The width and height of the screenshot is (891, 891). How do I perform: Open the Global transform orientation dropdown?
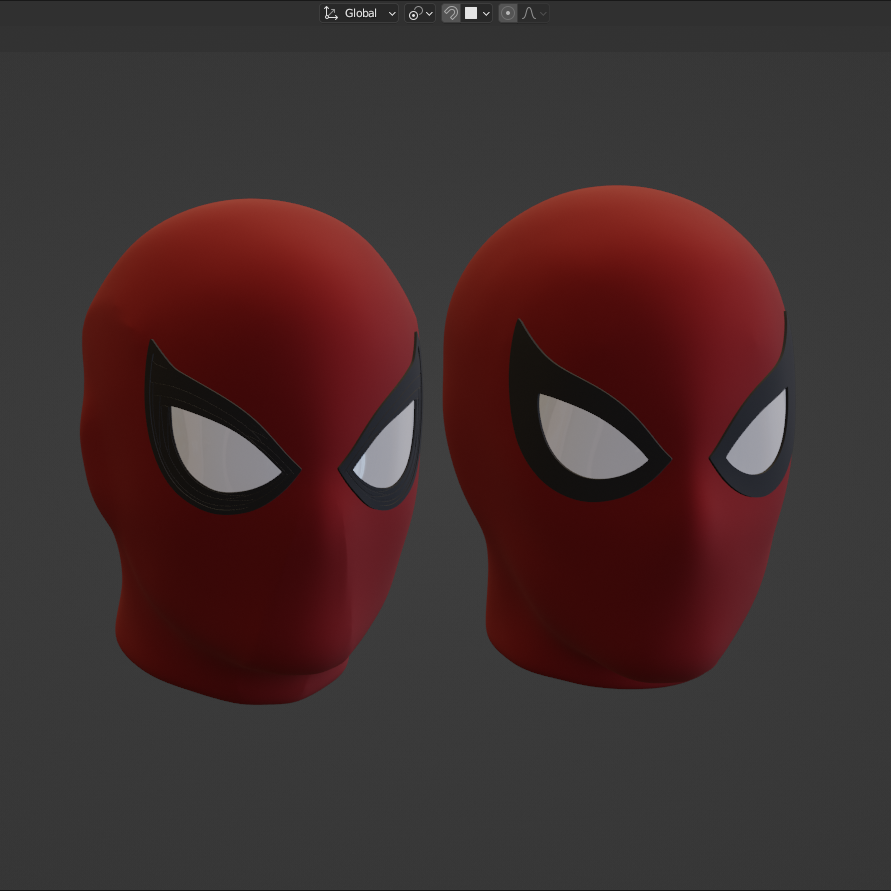(x=359, y=13)
